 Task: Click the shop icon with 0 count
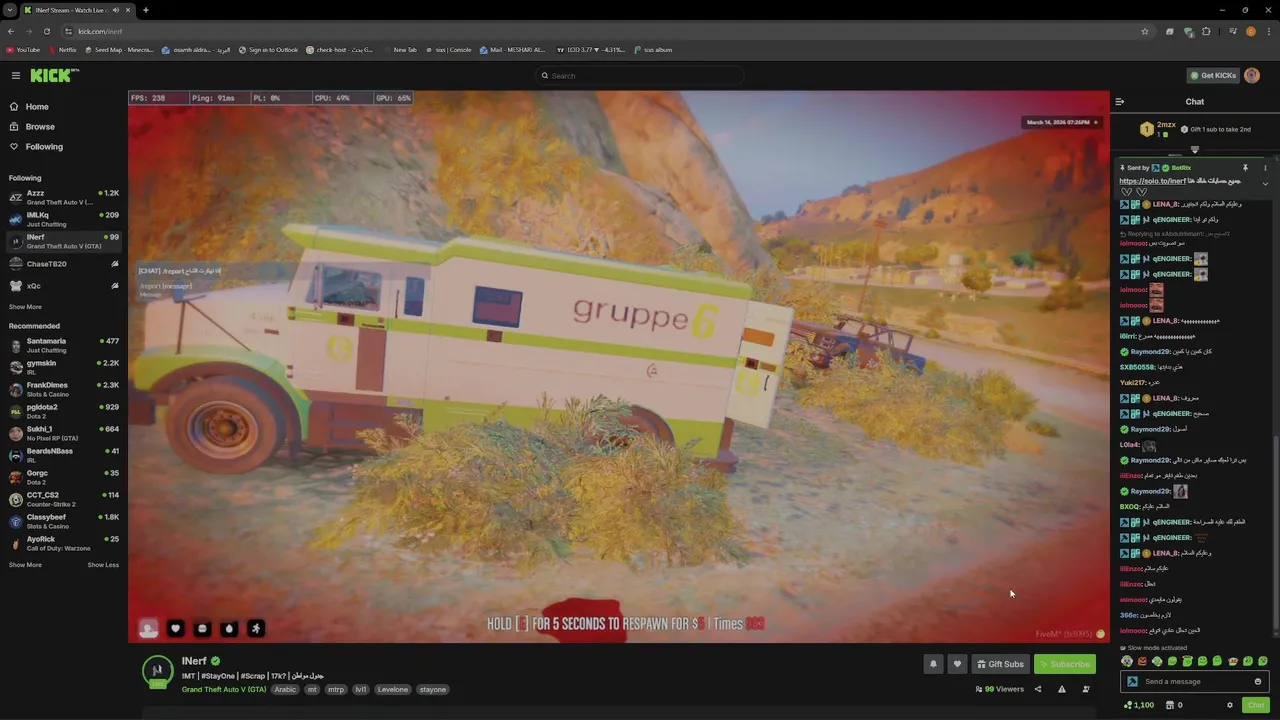[x=1172, y=705]
